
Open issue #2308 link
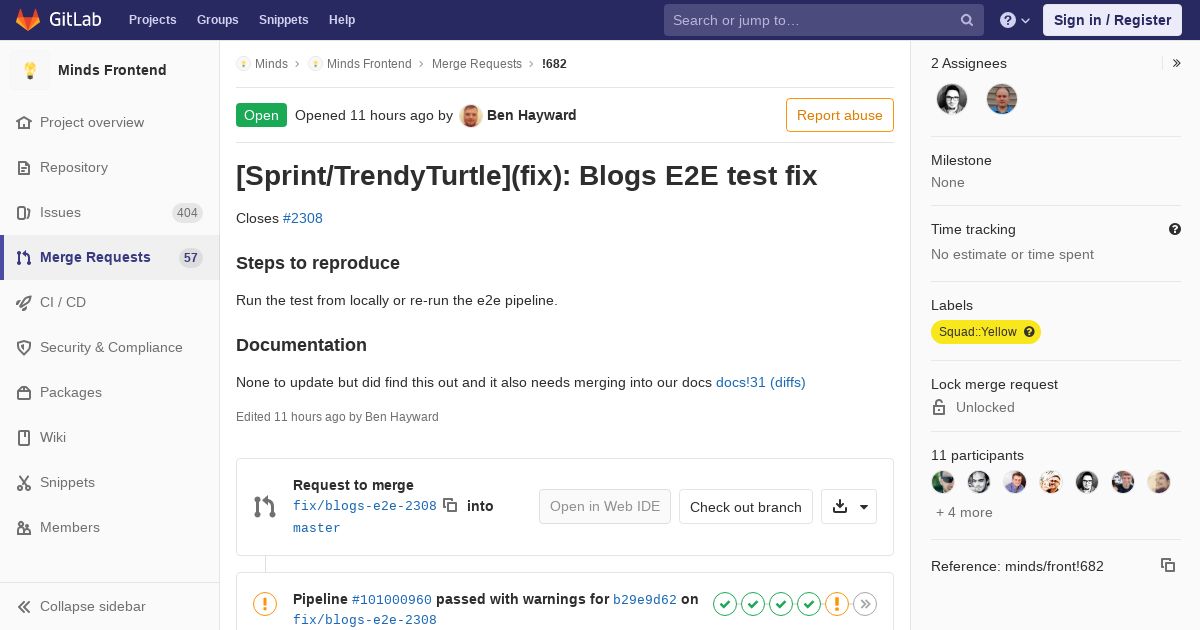303,218
